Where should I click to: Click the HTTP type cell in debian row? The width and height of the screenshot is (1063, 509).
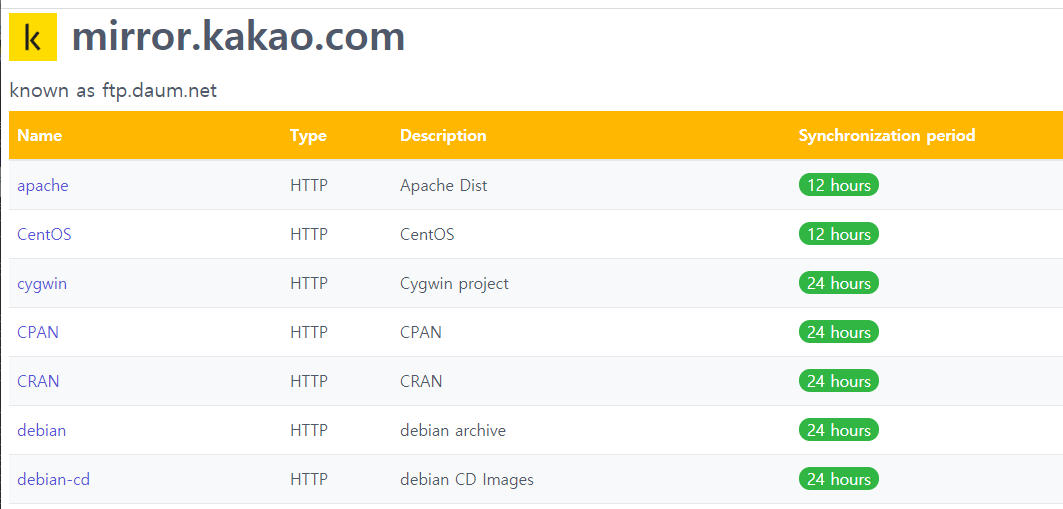(309, 430)
